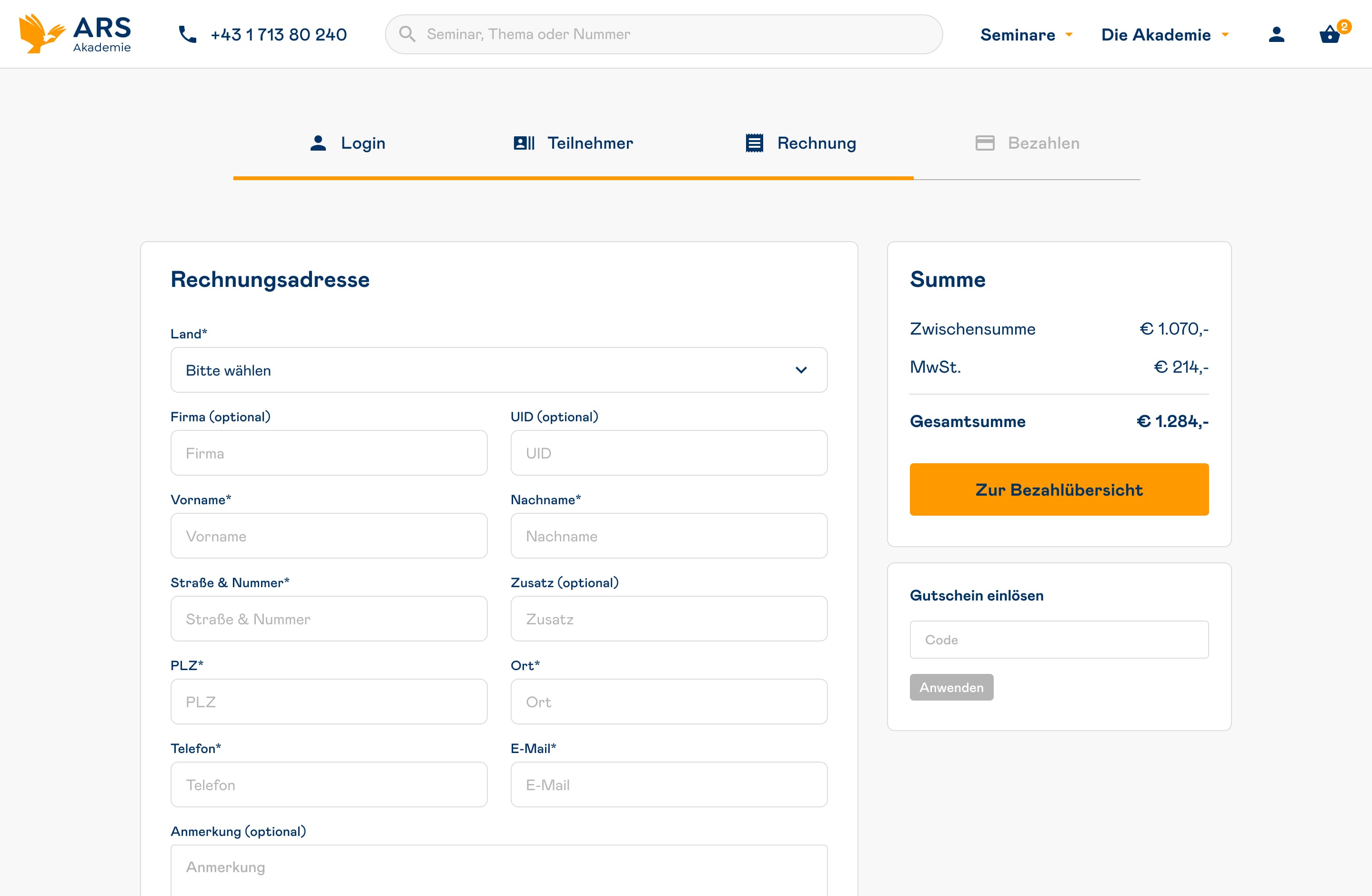This screenshot has height=896, width=1372.
Task: Click the phone handset icon
Action: pyautogui.click(x=187, y=35)
